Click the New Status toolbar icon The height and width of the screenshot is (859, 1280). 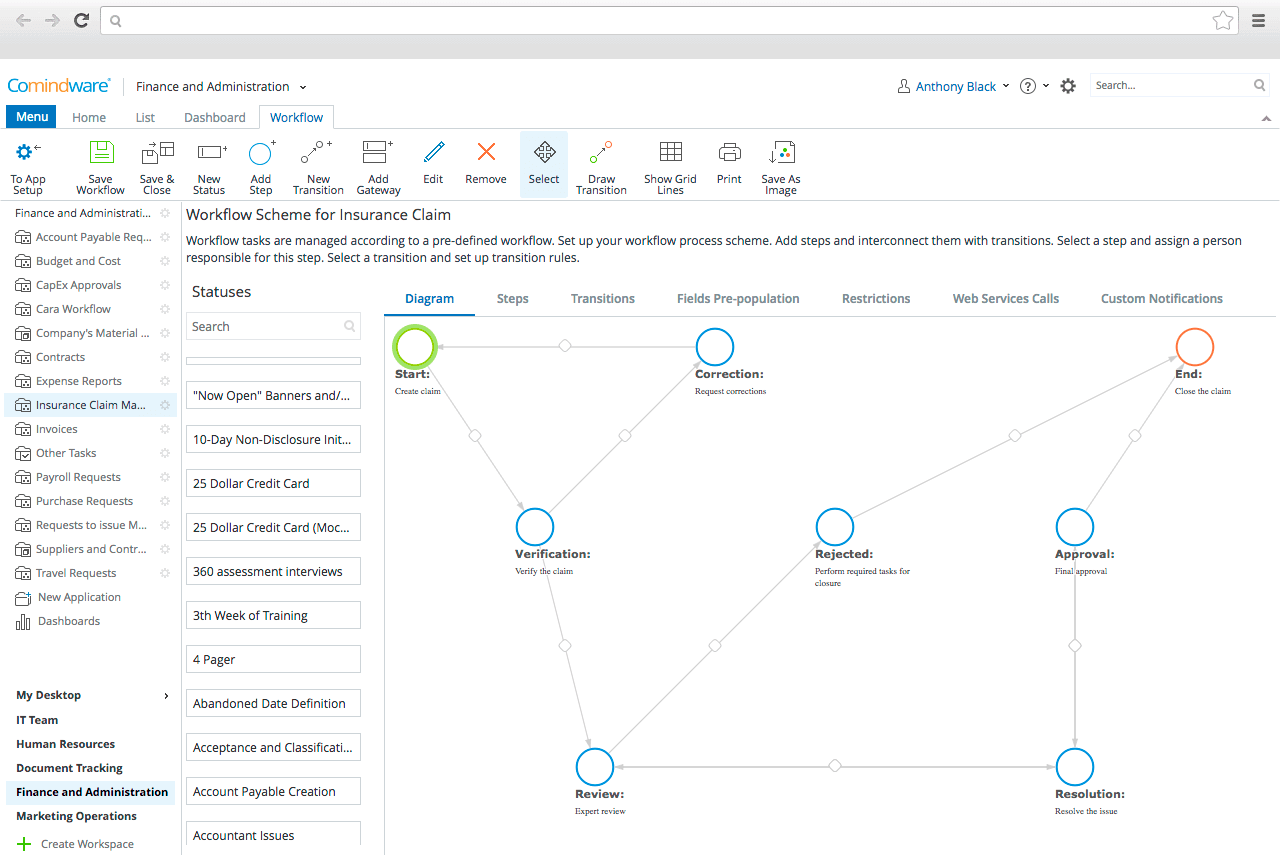pyautogui.click(x=208, y=164)
